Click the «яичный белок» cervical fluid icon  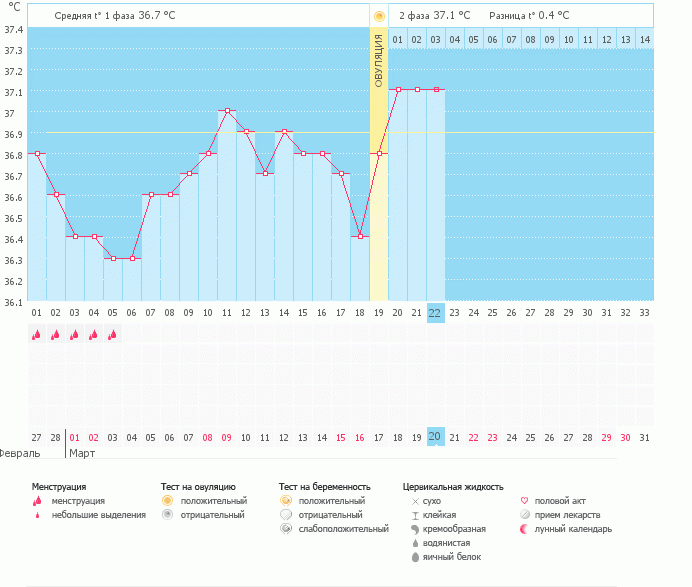tap(415, 557)
